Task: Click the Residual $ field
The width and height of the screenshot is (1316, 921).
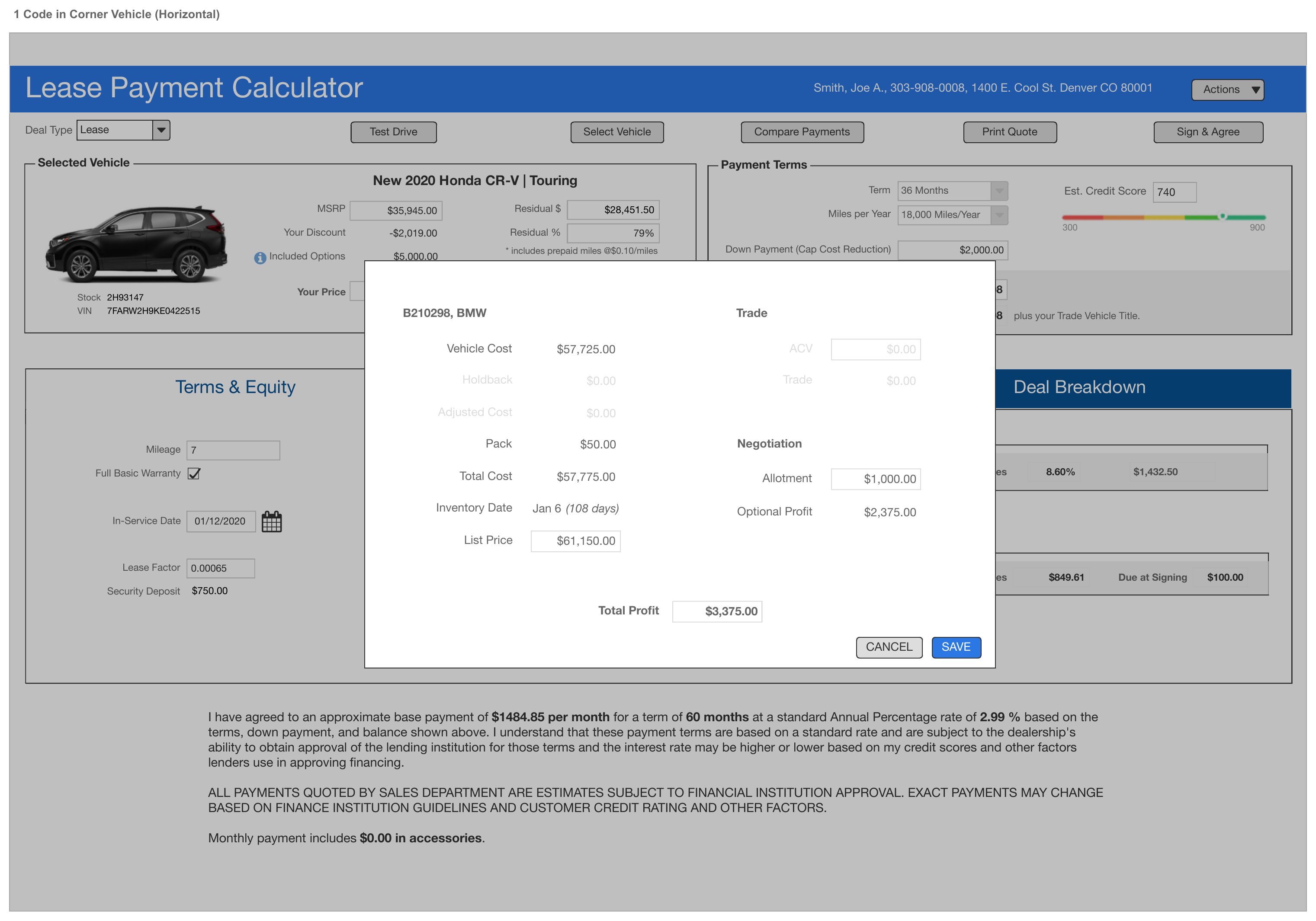Action: coord(613,210)
